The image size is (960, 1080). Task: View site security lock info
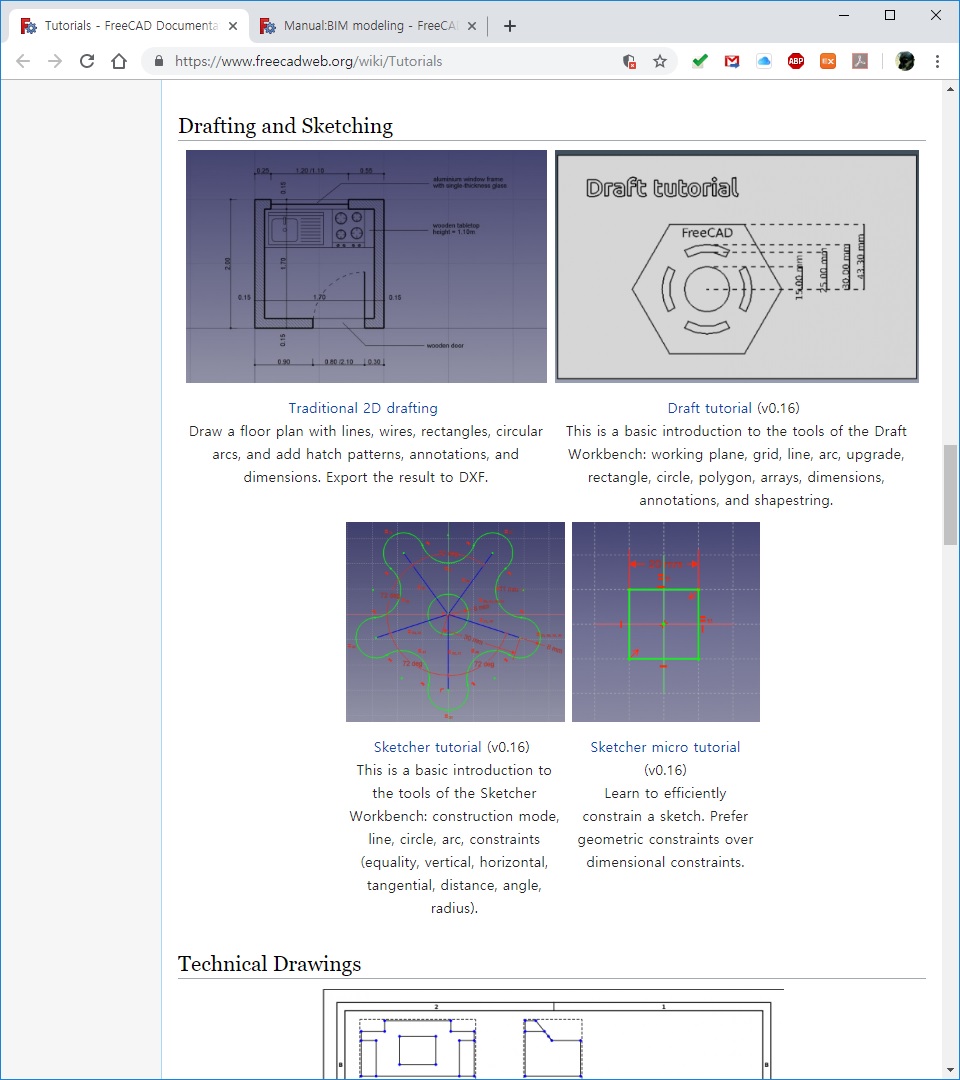(159, 61)
